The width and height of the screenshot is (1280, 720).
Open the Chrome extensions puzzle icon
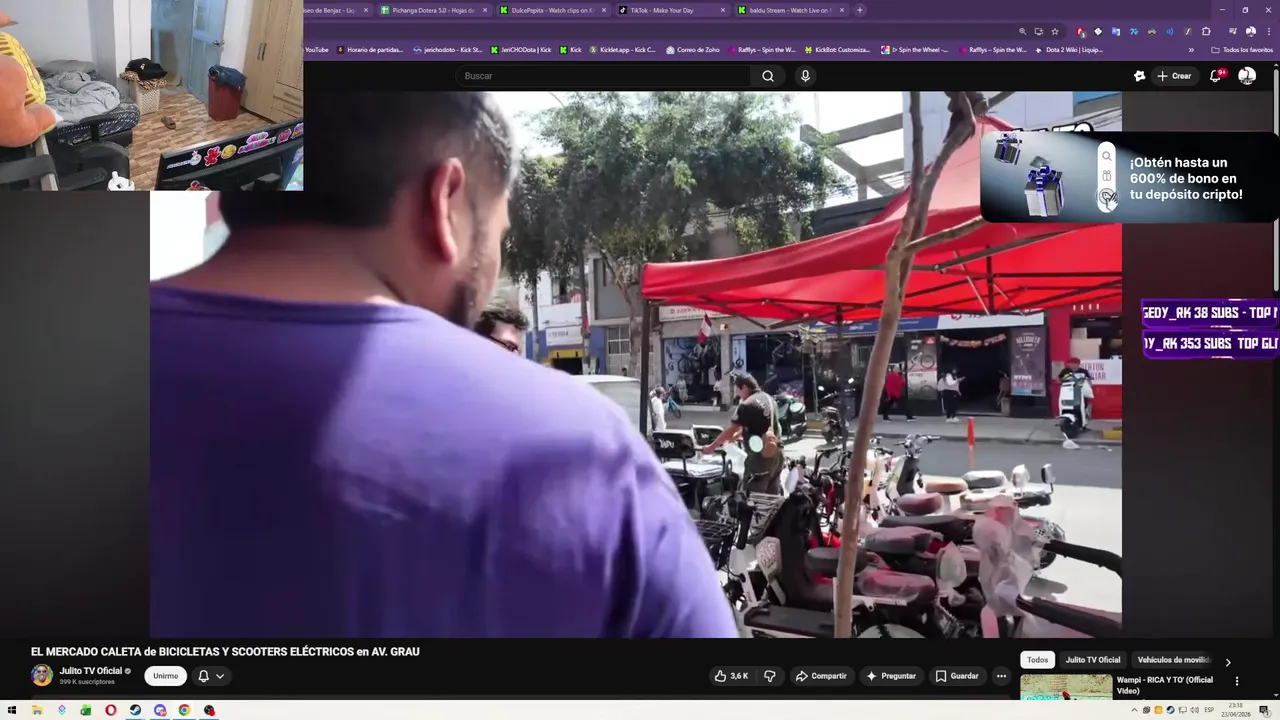(1206, 31)
